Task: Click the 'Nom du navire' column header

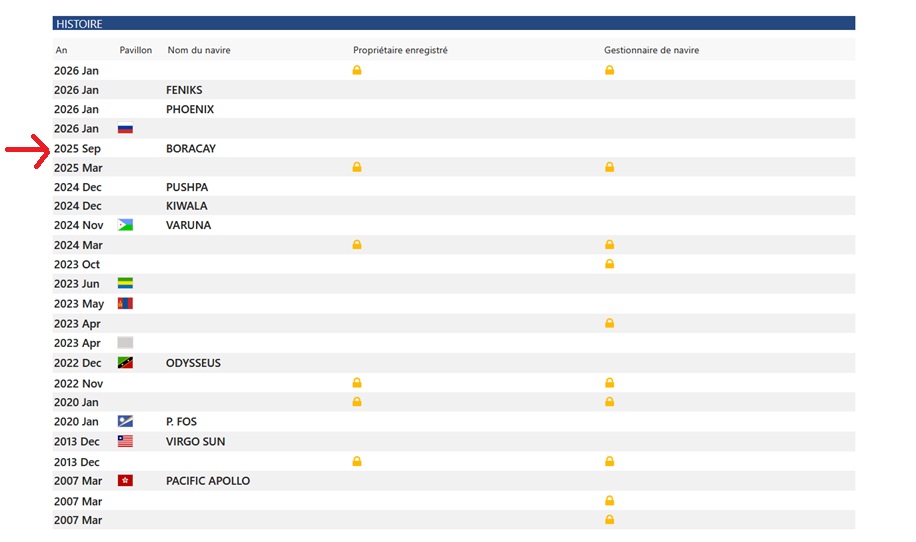Action: pos(199,50)
